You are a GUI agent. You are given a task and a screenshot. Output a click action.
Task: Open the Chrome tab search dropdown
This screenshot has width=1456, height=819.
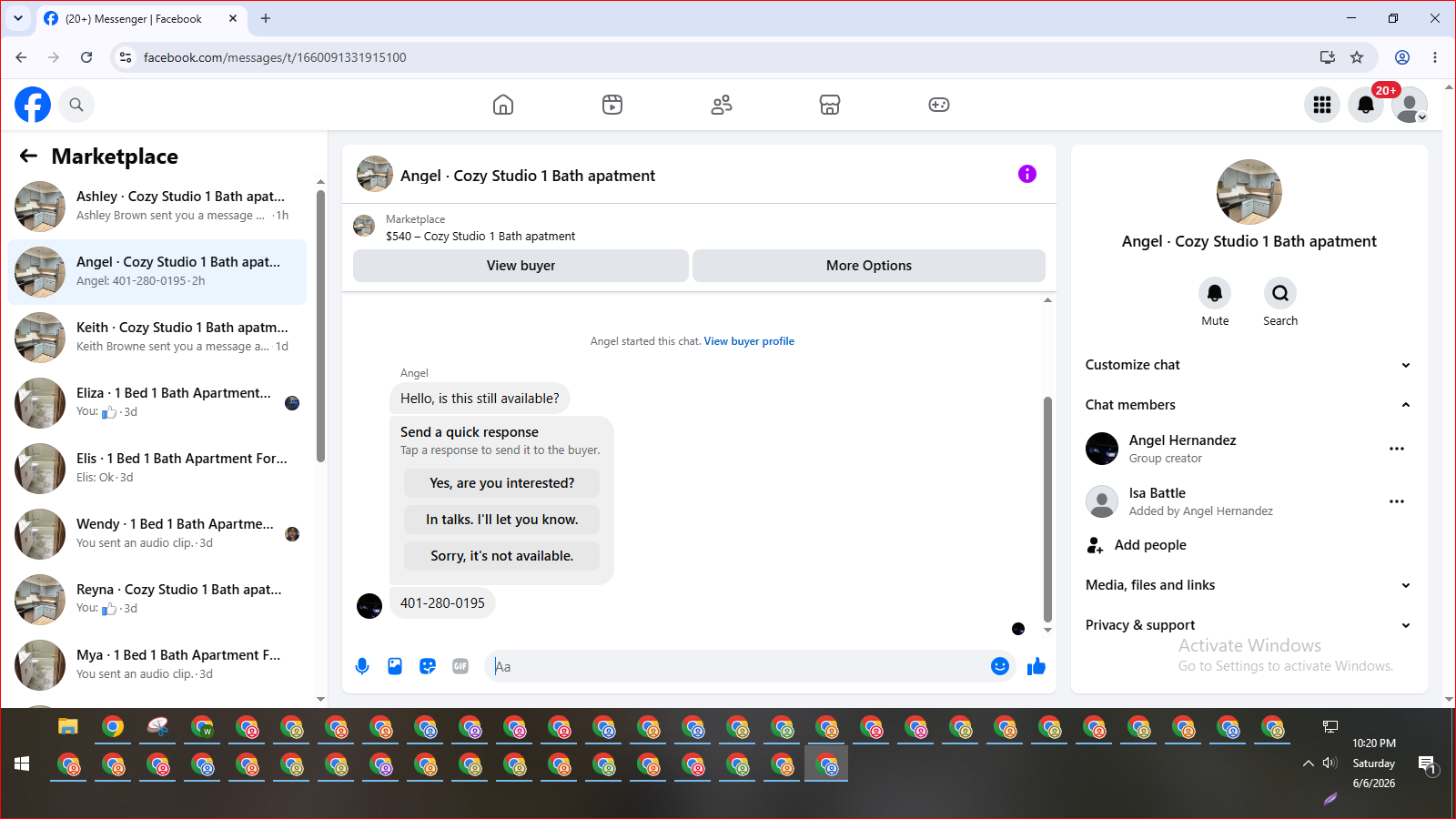click(x=18, y=18)
